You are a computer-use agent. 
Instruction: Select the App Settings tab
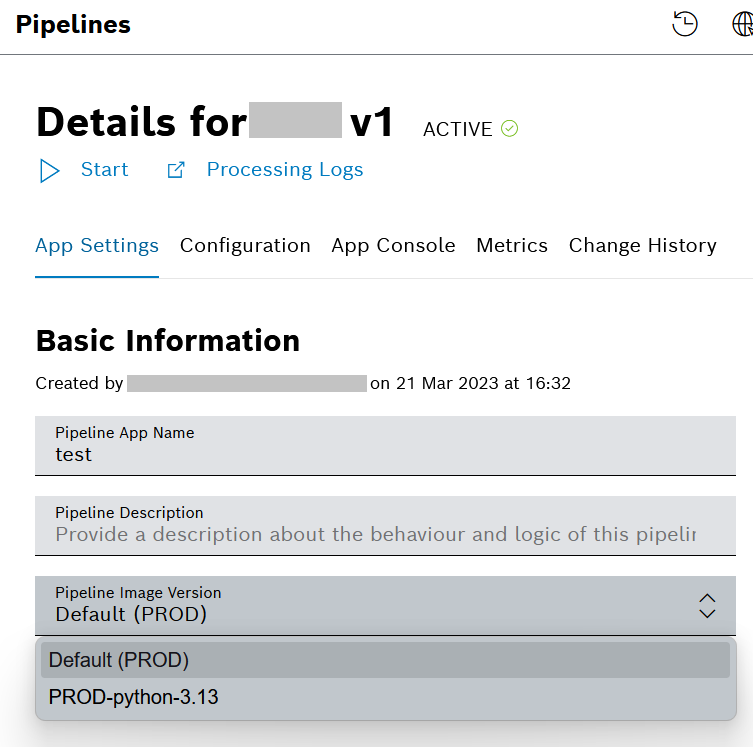(x=97, y=246)
